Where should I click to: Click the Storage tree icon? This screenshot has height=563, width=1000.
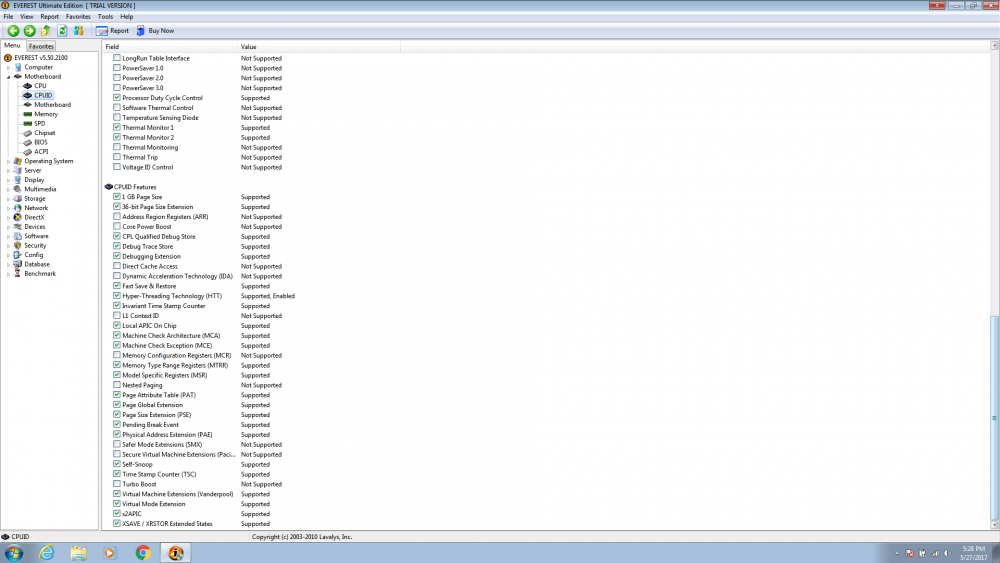[x=18, y=198]
